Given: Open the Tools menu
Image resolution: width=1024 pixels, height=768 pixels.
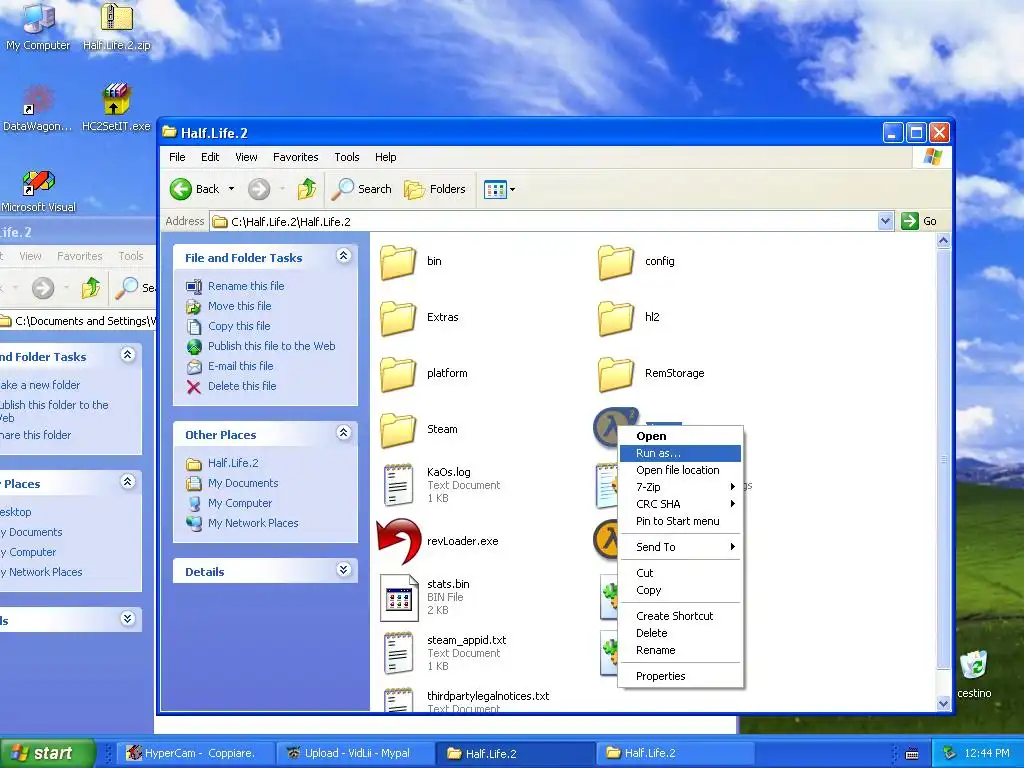Looking at the screenshot, I should click(347, 157).
